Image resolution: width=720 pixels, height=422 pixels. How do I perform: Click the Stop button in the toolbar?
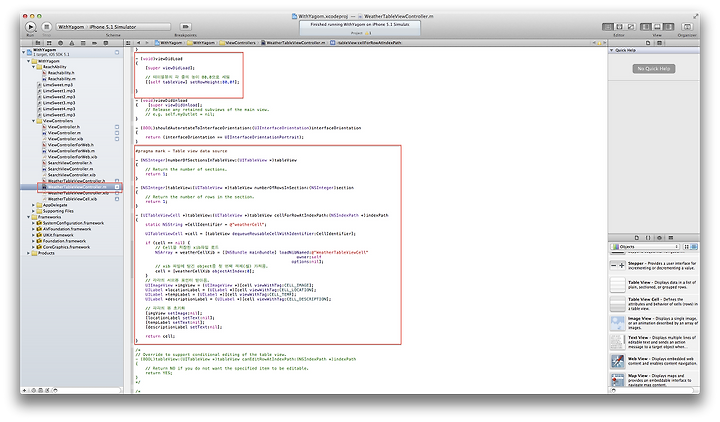pos(46,27)
